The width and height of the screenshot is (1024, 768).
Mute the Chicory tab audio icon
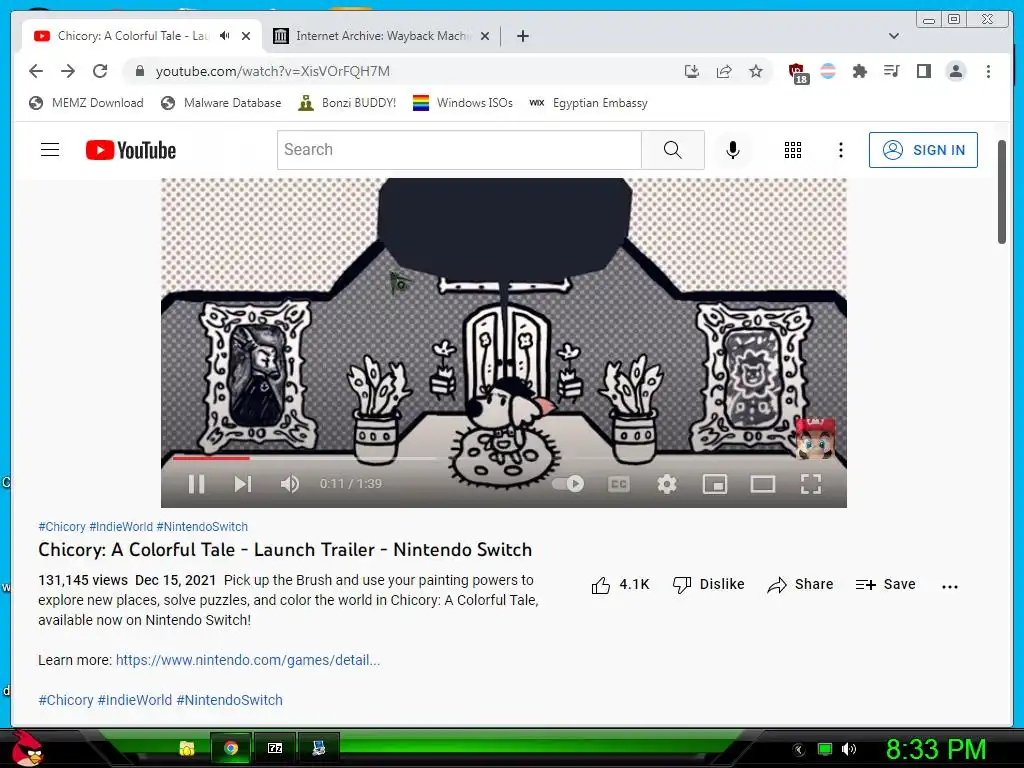tap(225, 36)
